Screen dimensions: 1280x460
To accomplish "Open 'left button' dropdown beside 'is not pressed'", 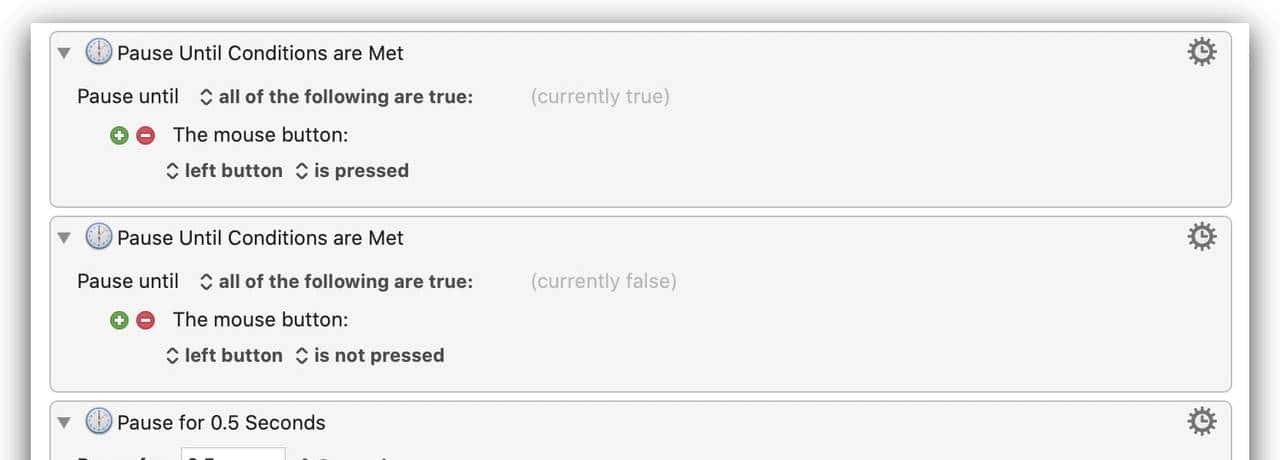I will point(224,356).
